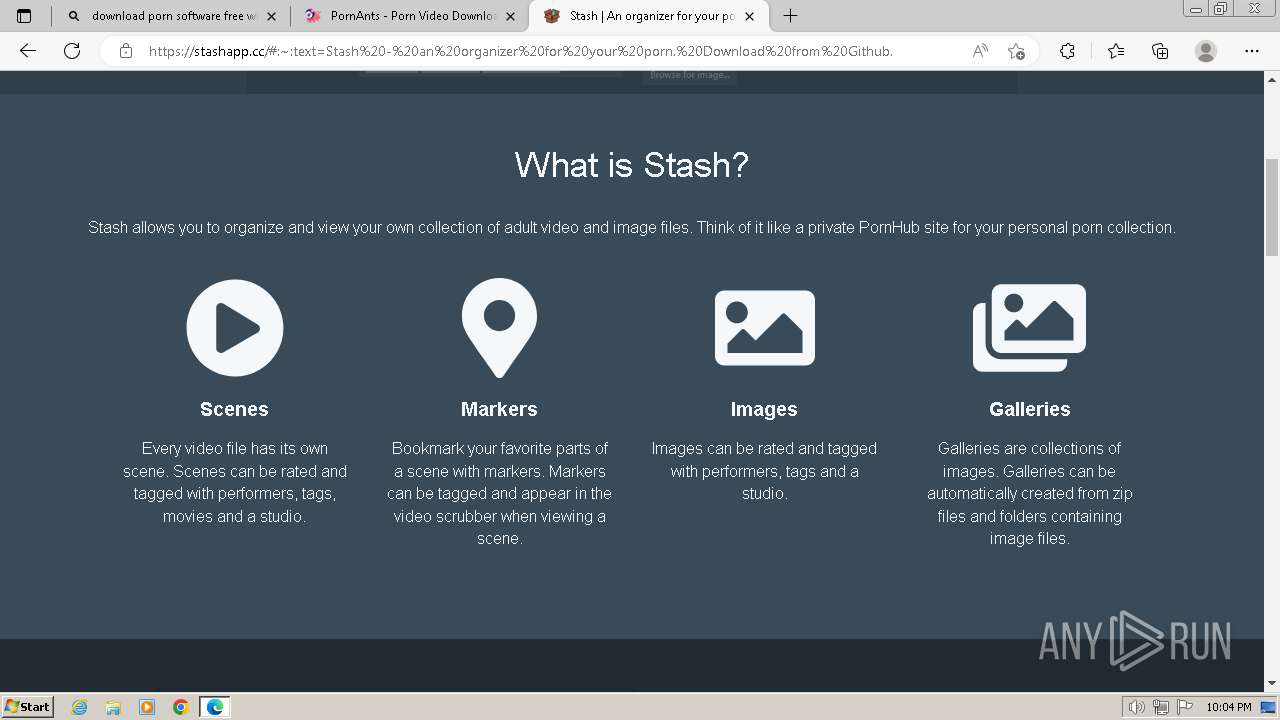Click the Scenes heading text
Viewport: 1280px width, 720px height.
234,409
